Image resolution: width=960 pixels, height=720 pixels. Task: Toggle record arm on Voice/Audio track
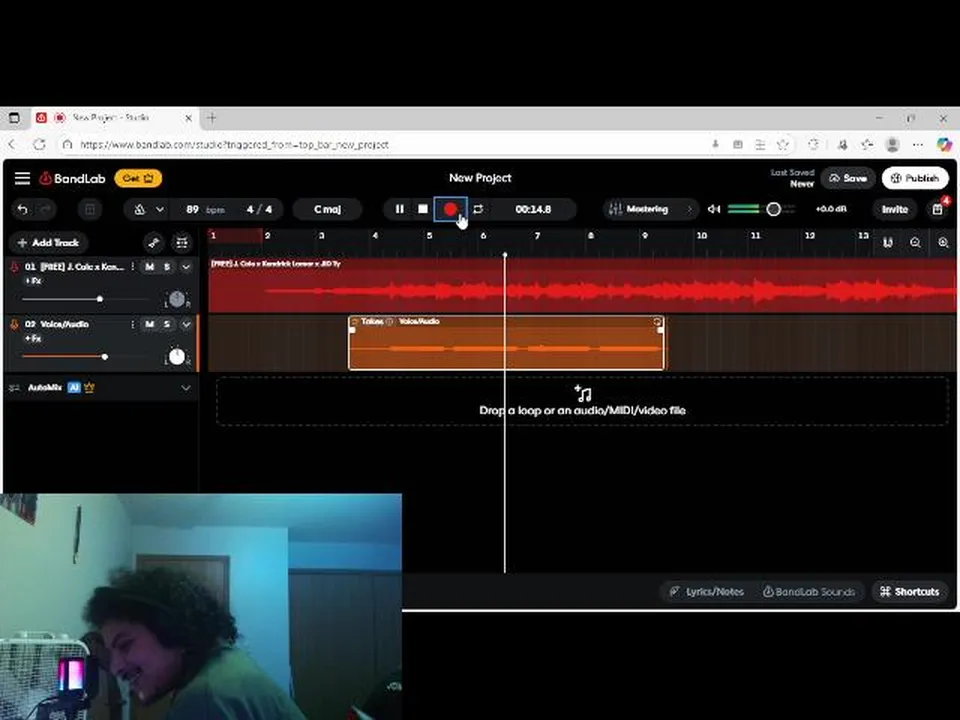[15, 324]
